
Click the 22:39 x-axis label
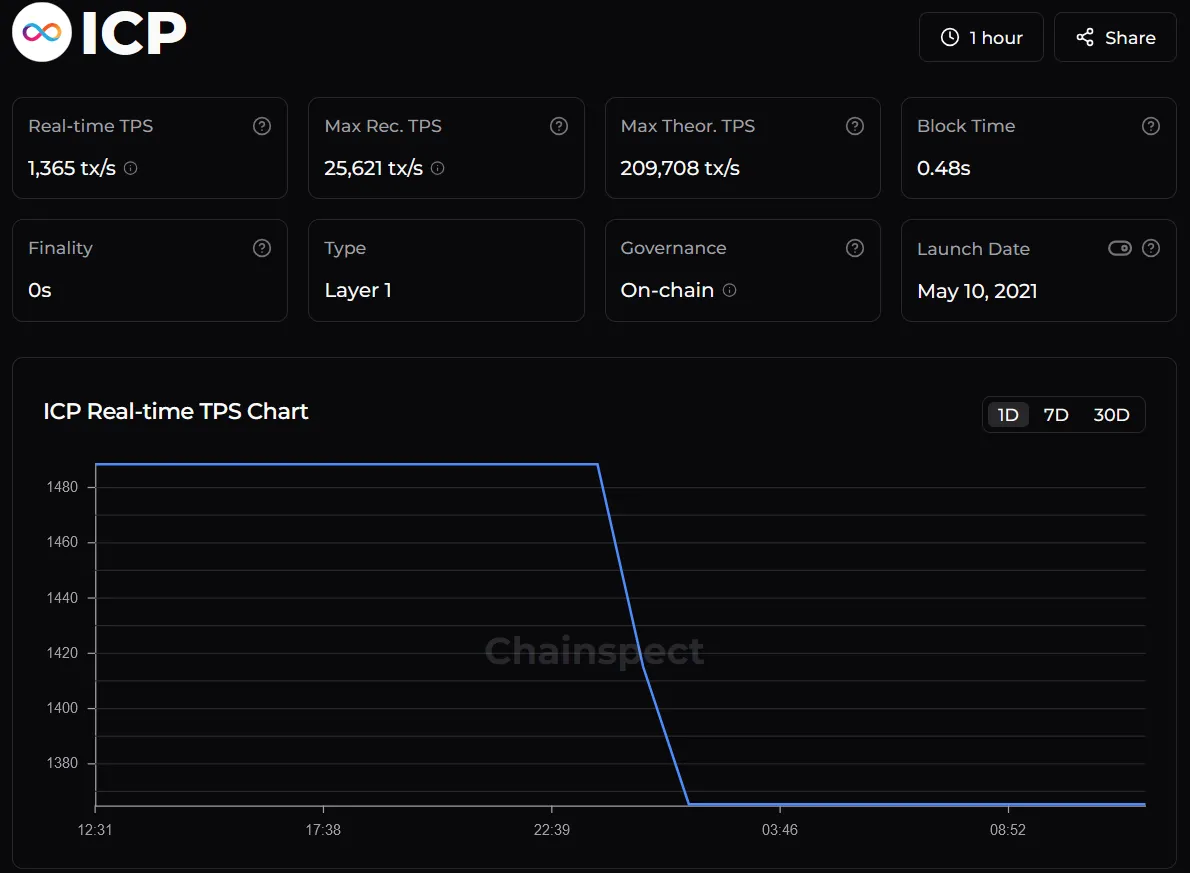pyautogui.click(x=552, y=830)
